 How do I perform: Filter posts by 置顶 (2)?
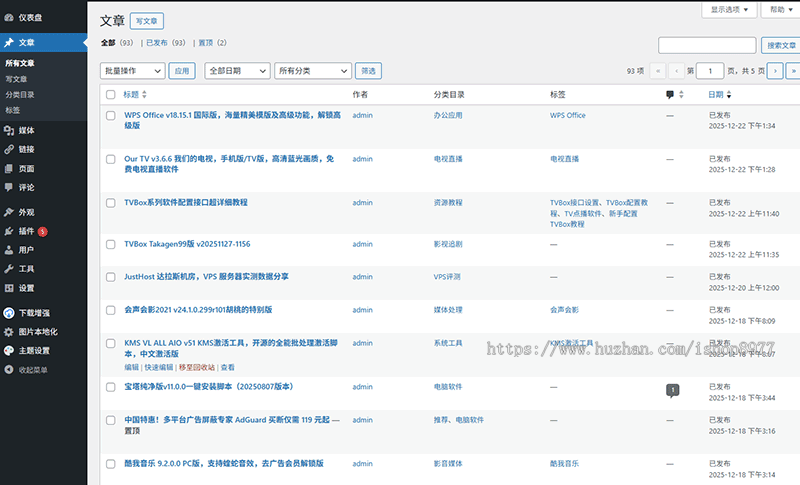tap(212, 43)
